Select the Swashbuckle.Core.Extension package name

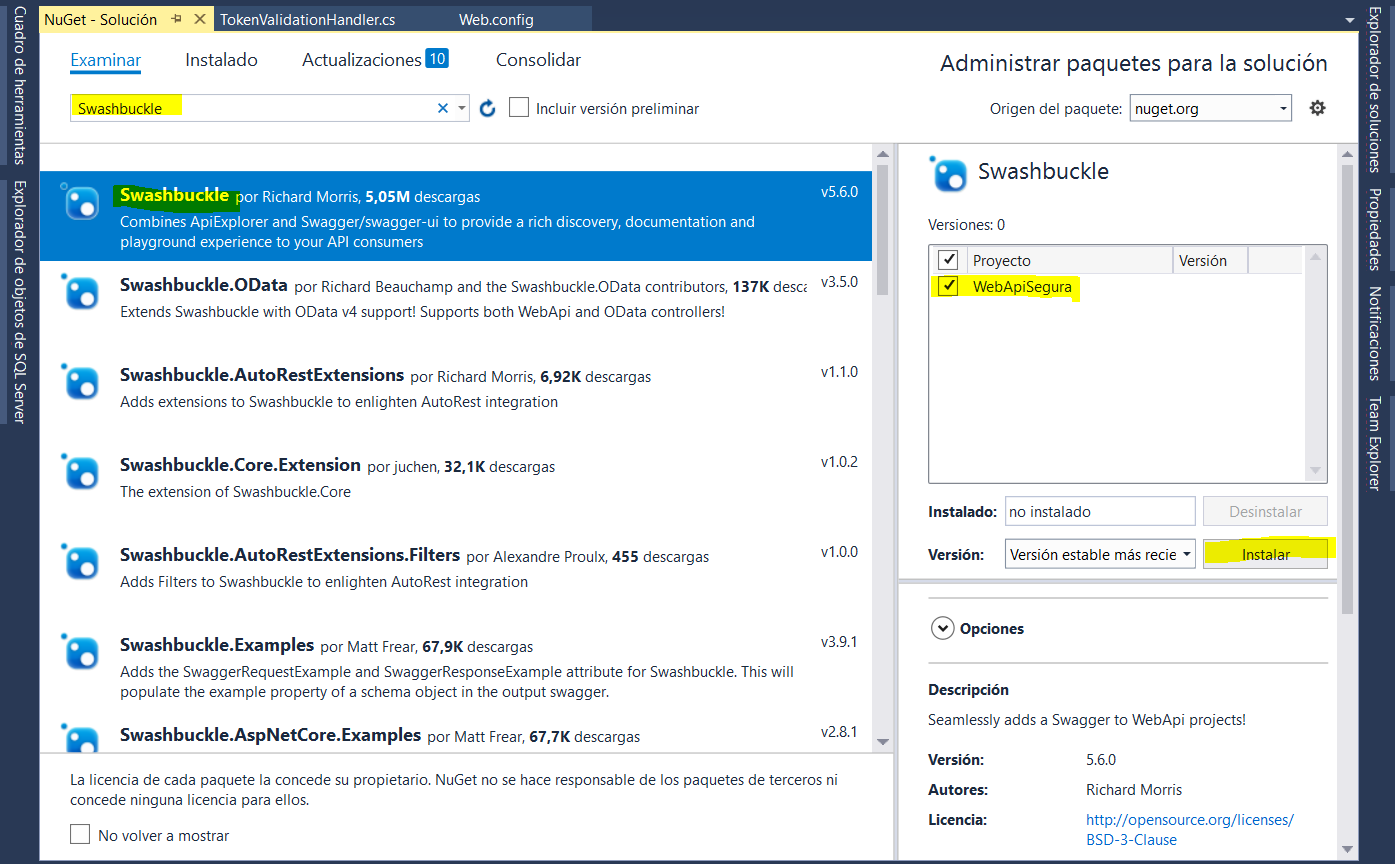[x=240, y=465]
